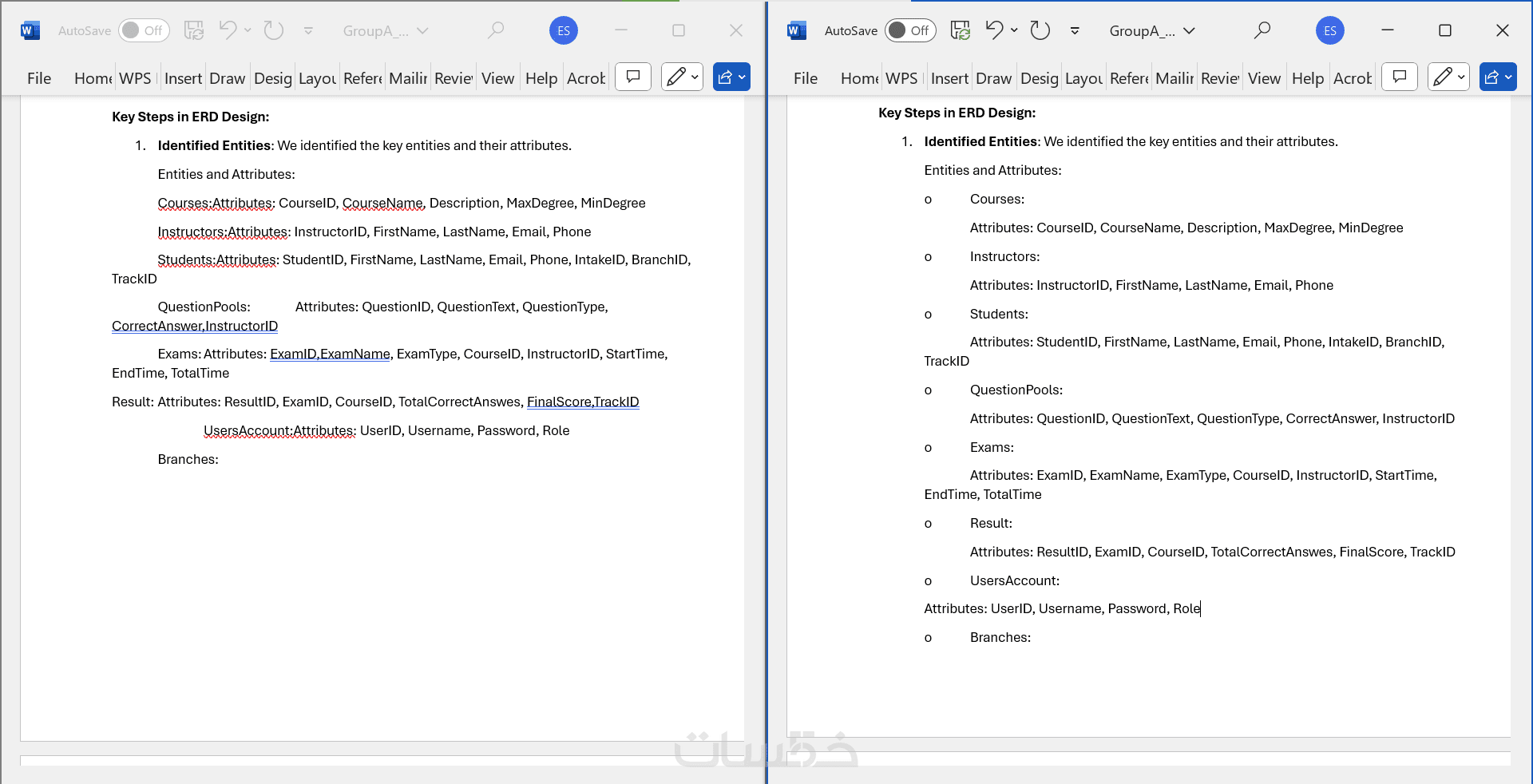Open WPS tab in left window
This screenshot has width=1533, height=784.
pos(135,78)
